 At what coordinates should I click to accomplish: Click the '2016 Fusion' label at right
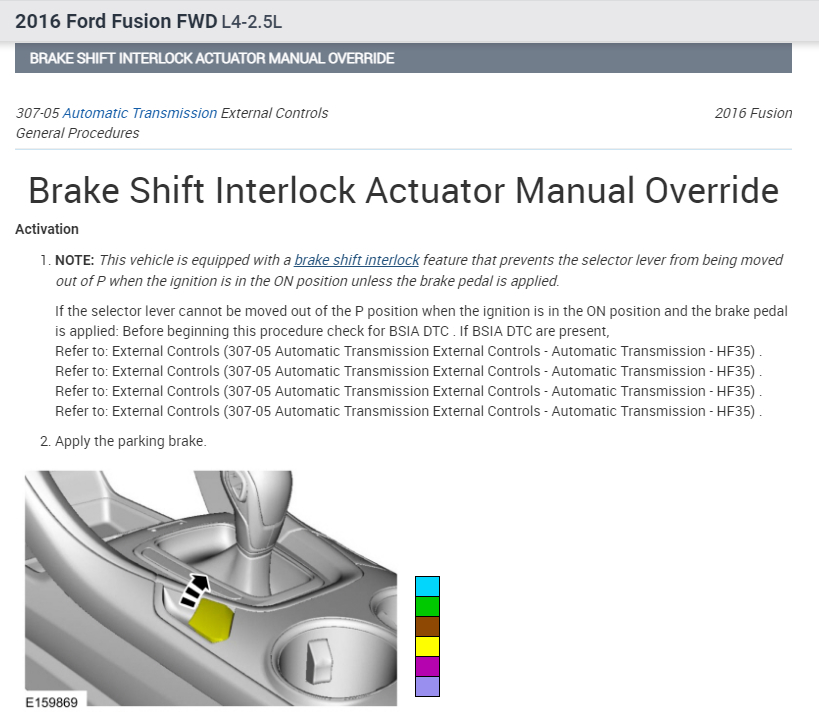point(753,113)
